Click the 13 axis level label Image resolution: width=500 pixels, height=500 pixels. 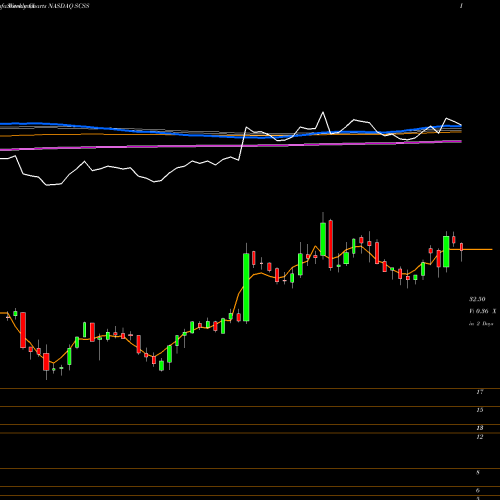click(x=480, y=428)
